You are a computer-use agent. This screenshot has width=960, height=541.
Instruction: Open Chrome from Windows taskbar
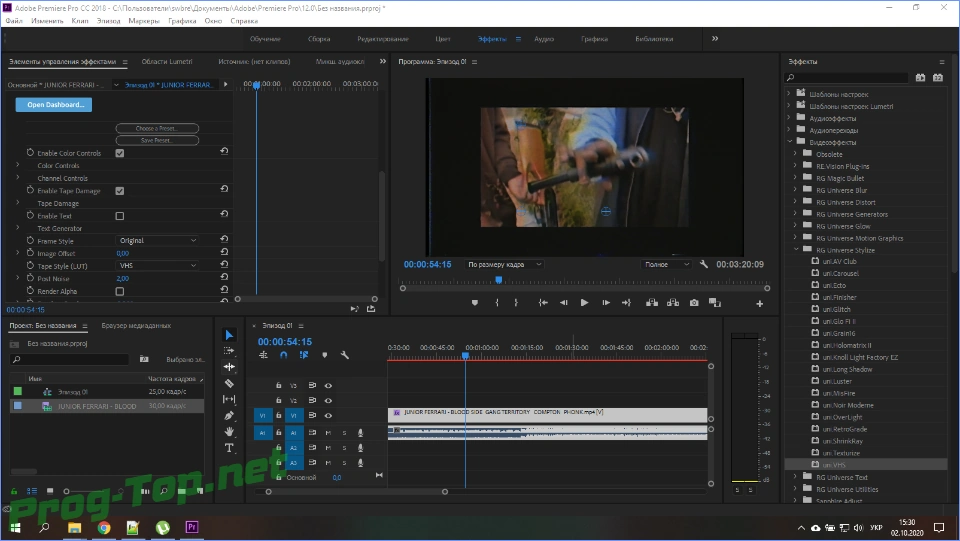[103, 528]
